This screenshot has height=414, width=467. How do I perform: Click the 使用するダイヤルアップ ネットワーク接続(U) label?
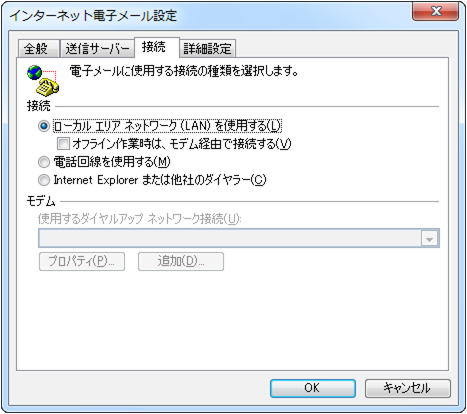coord(139,219)
